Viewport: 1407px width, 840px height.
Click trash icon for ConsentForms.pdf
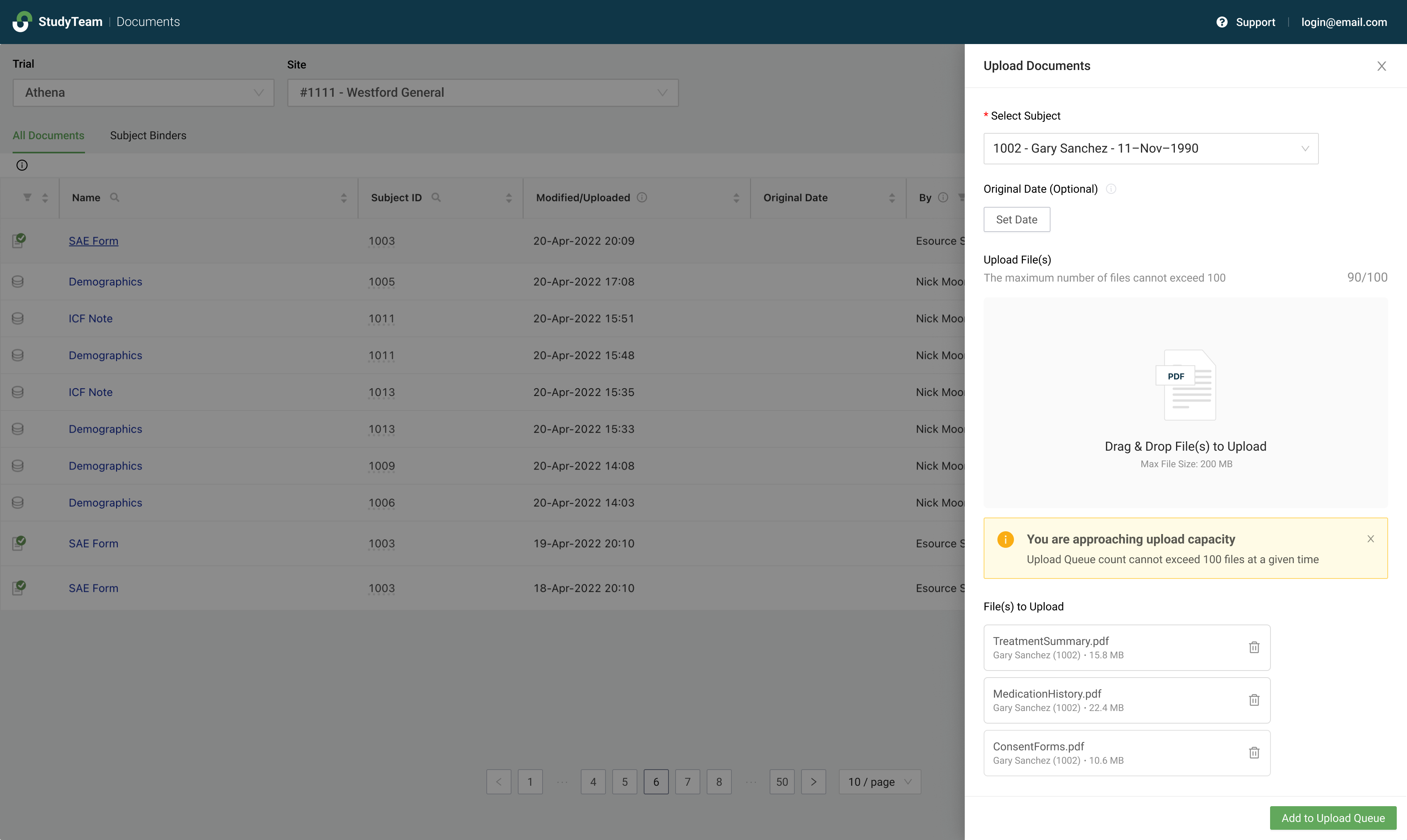click(x=1254, y=753)
